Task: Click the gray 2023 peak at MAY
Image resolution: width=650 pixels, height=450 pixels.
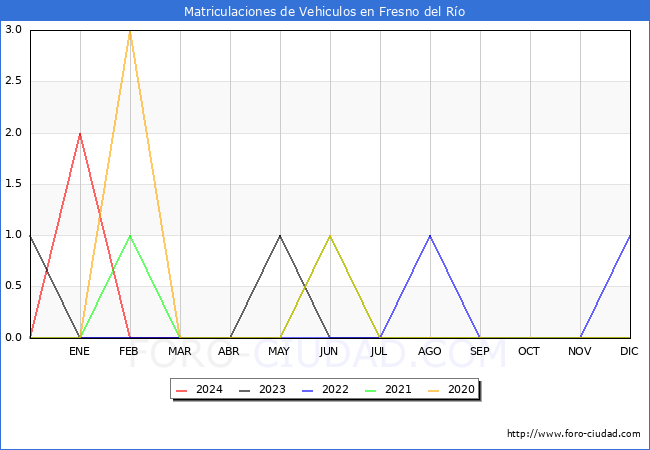Action: pos(280,236)
